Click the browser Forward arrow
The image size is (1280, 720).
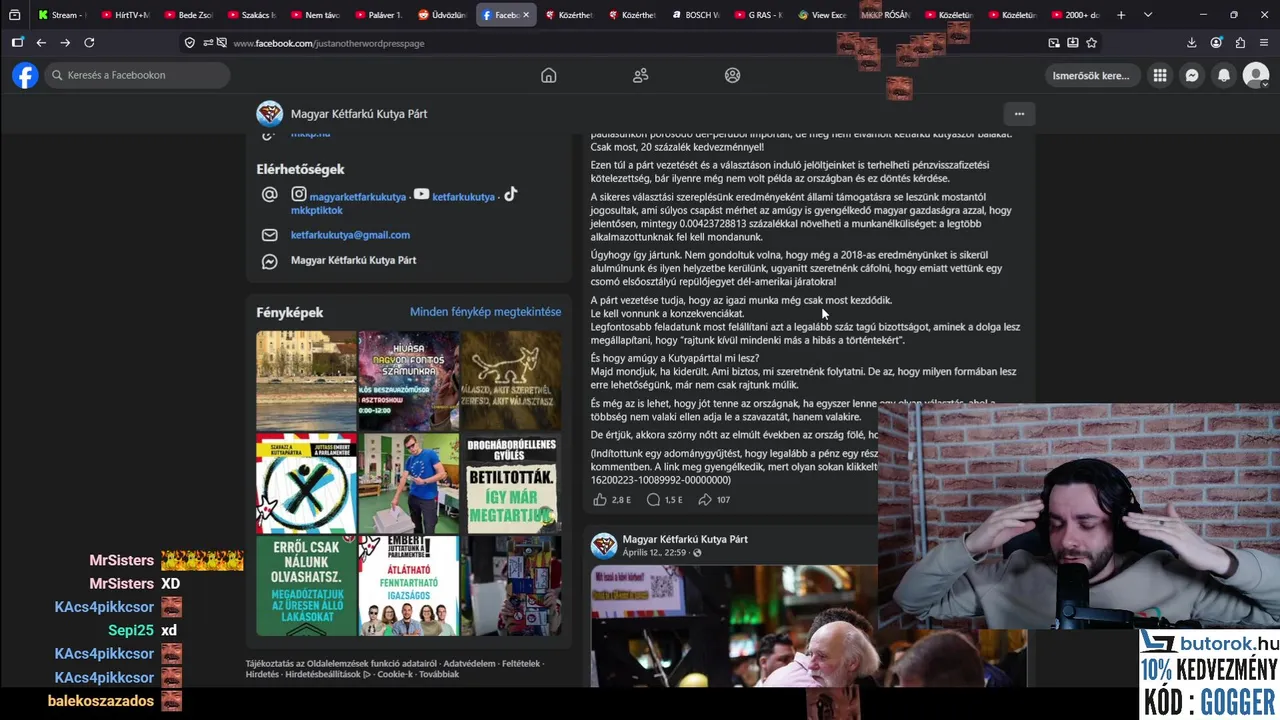point(65,43)
